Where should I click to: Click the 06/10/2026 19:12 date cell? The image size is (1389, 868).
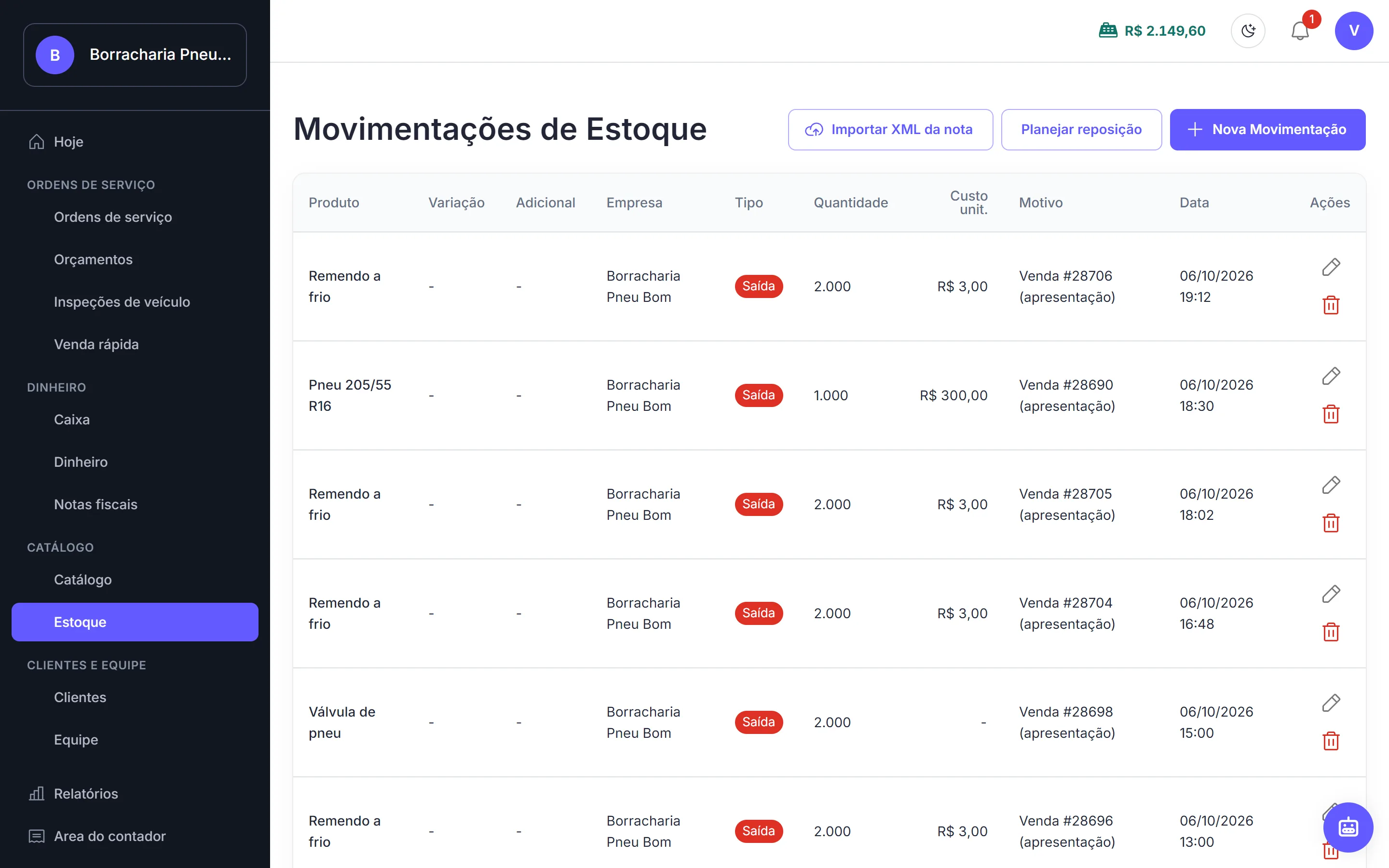coord(1216,286)
